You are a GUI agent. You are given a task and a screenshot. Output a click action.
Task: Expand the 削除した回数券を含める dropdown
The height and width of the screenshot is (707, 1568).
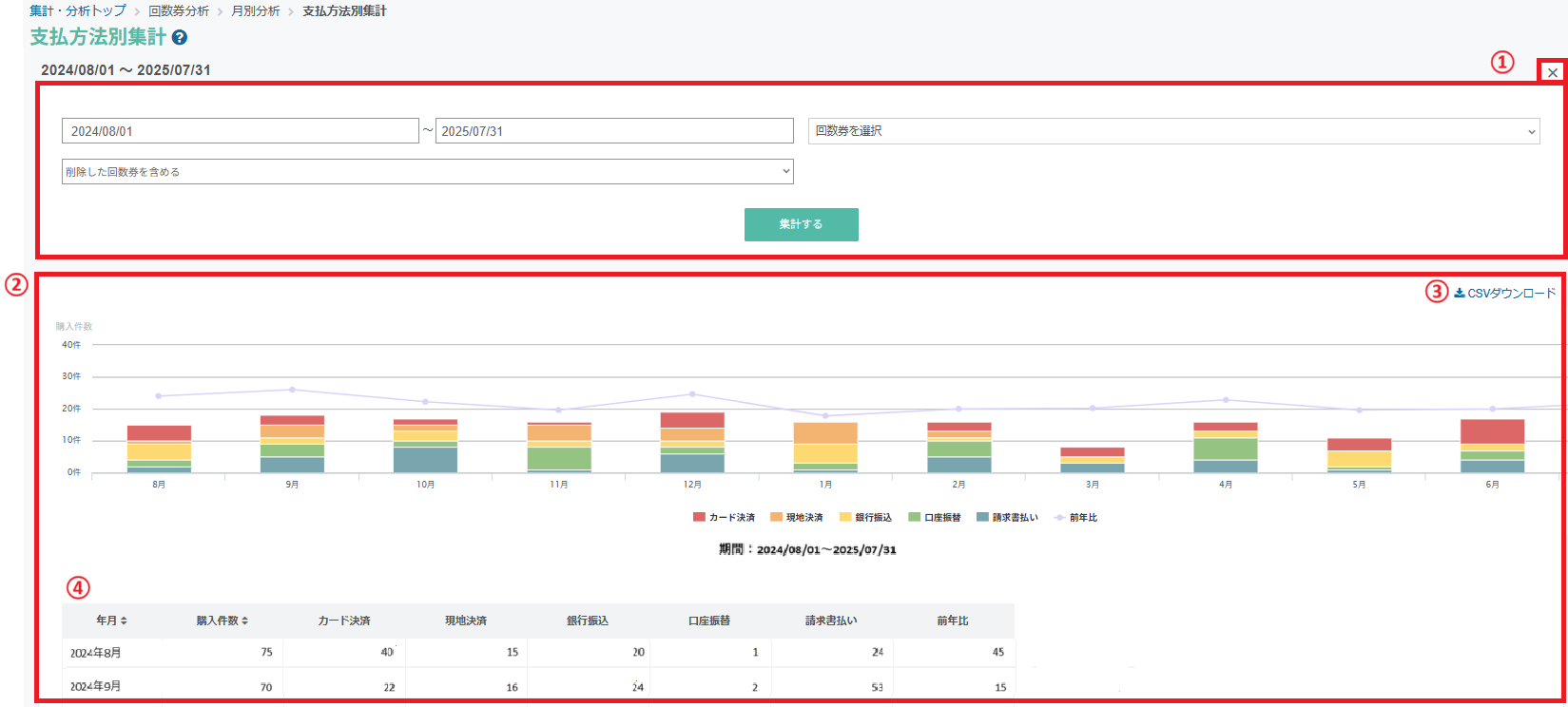[428, 172]
